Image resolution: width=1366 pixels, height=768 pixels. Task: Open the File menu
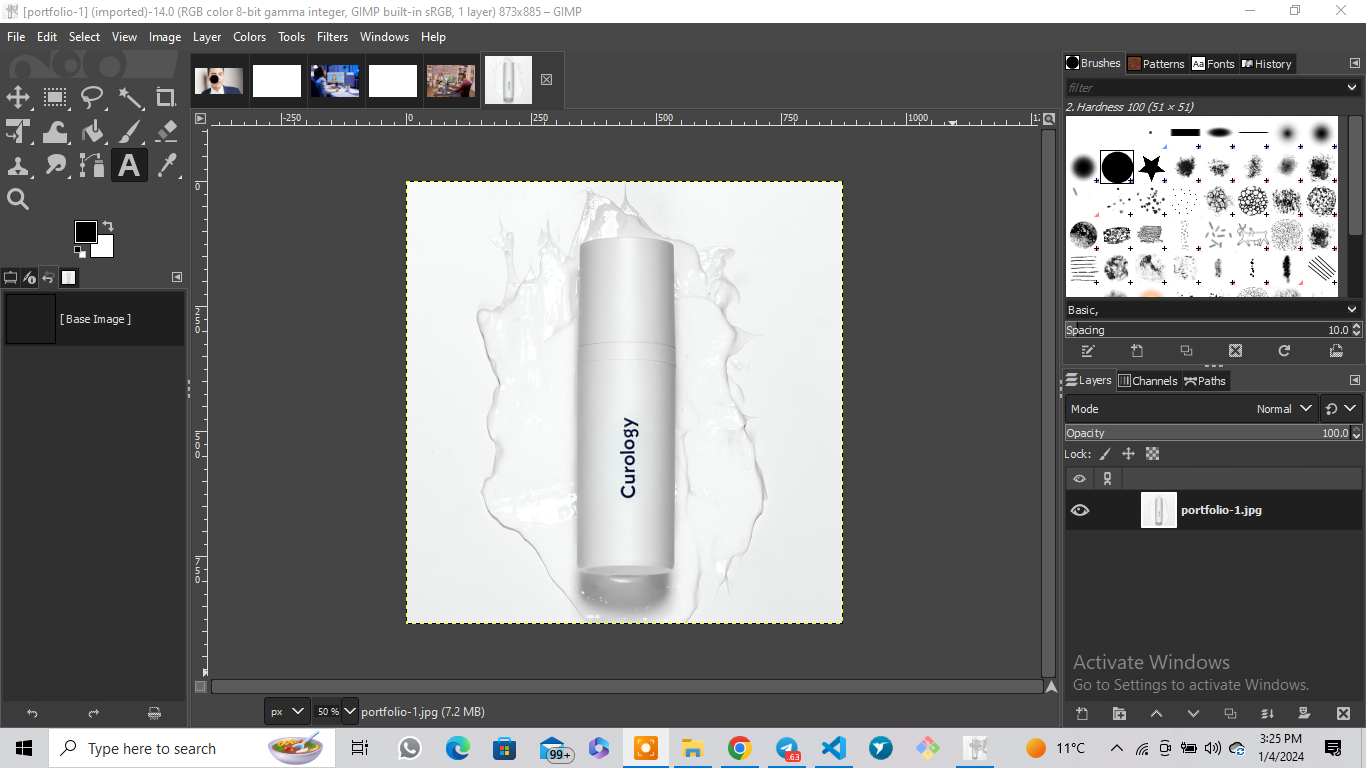pos(16,36)
